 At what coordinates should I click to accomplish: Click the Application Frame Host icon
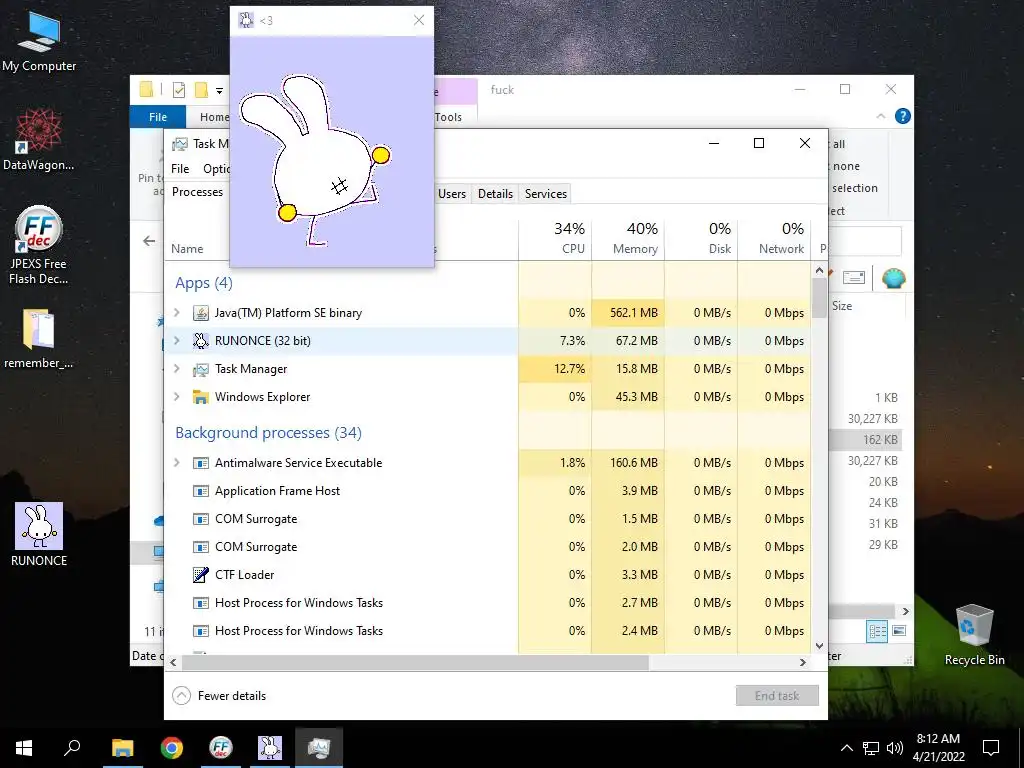[x=200, y=491]
